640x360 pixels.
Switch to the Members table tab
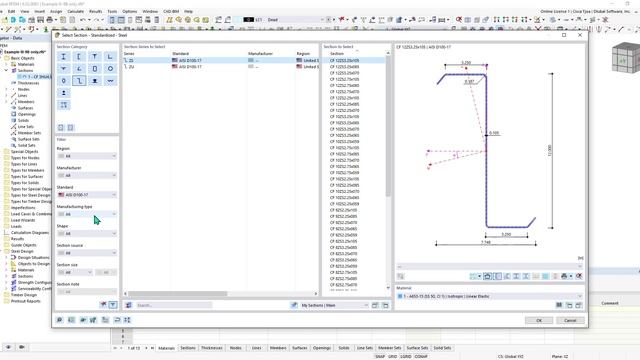[278, 348]
